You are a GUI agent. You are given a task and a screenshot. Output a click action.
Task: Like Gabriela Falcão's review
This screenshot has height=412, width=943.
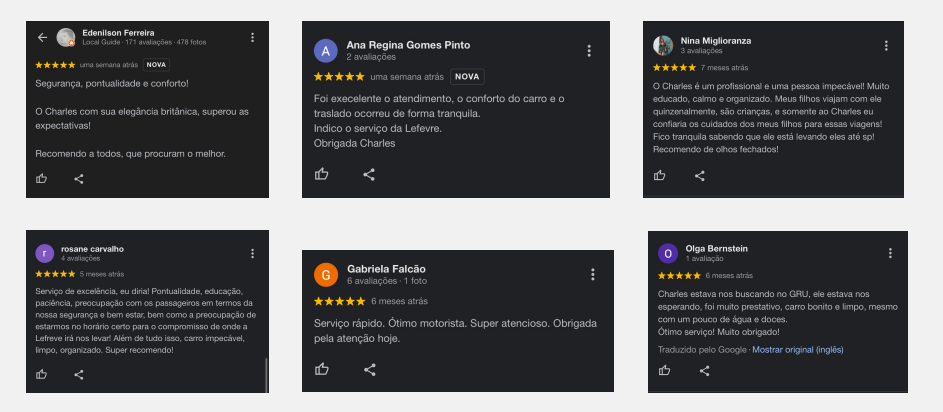click(x=322, y=369)
